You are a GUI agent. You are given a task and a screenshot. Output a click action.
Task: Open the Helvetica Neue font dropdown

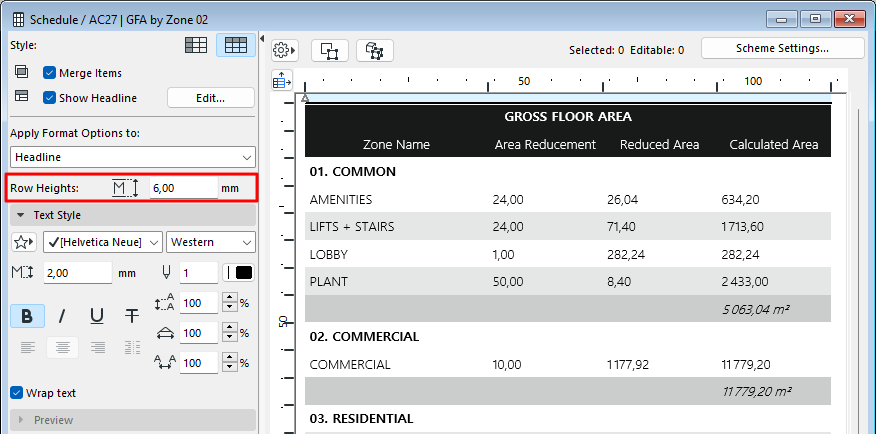pos(102,242)
